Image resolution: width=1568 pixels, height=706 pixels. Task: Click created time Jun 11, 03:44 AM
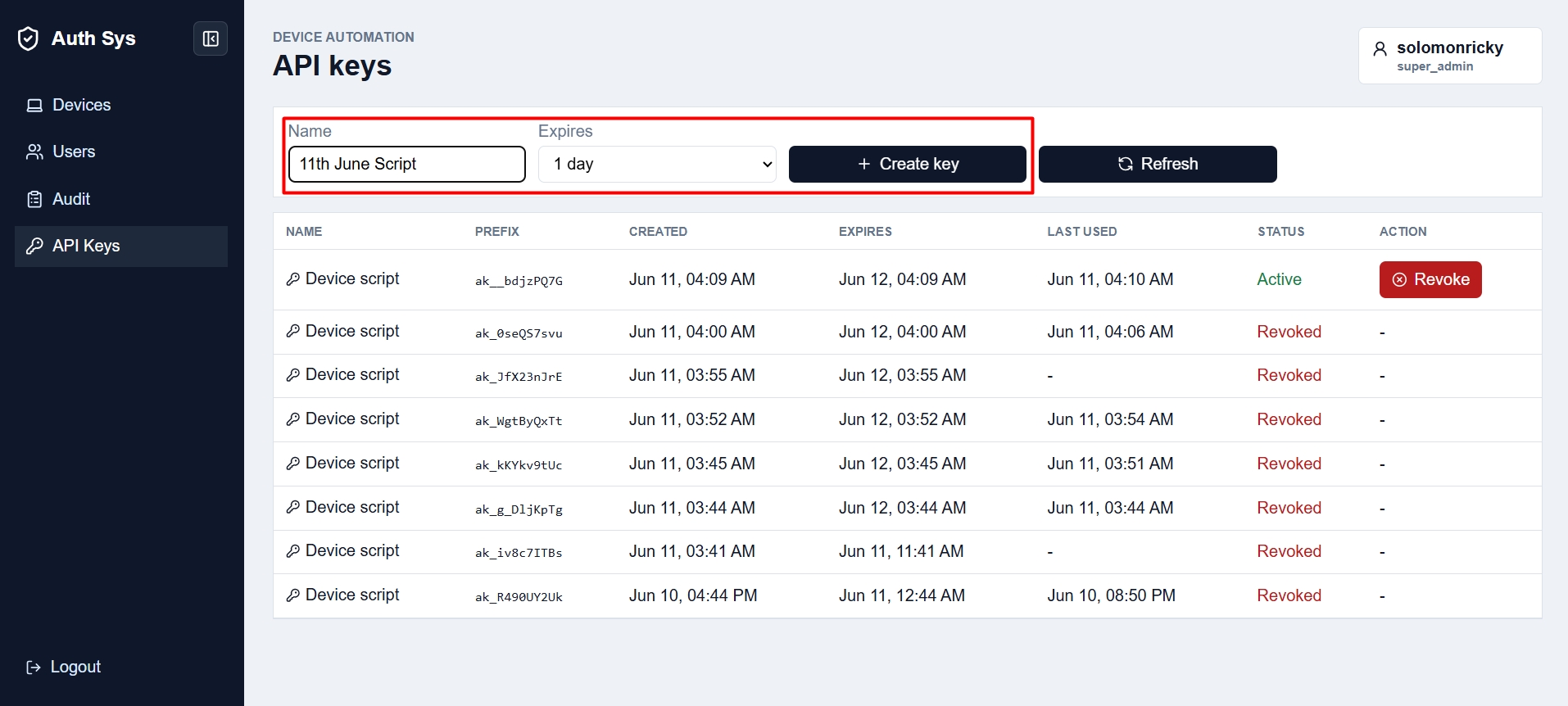692,508
